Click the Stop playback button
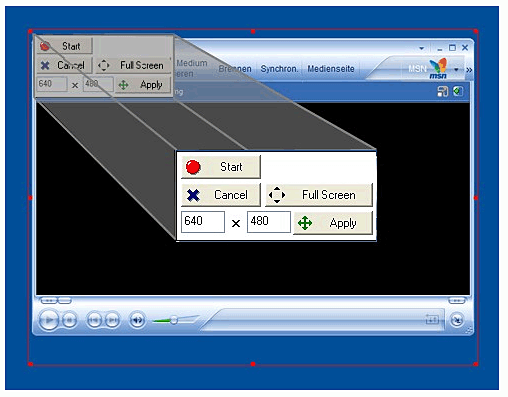The height and width of the screenshot is (397, 508). (69, 320)
